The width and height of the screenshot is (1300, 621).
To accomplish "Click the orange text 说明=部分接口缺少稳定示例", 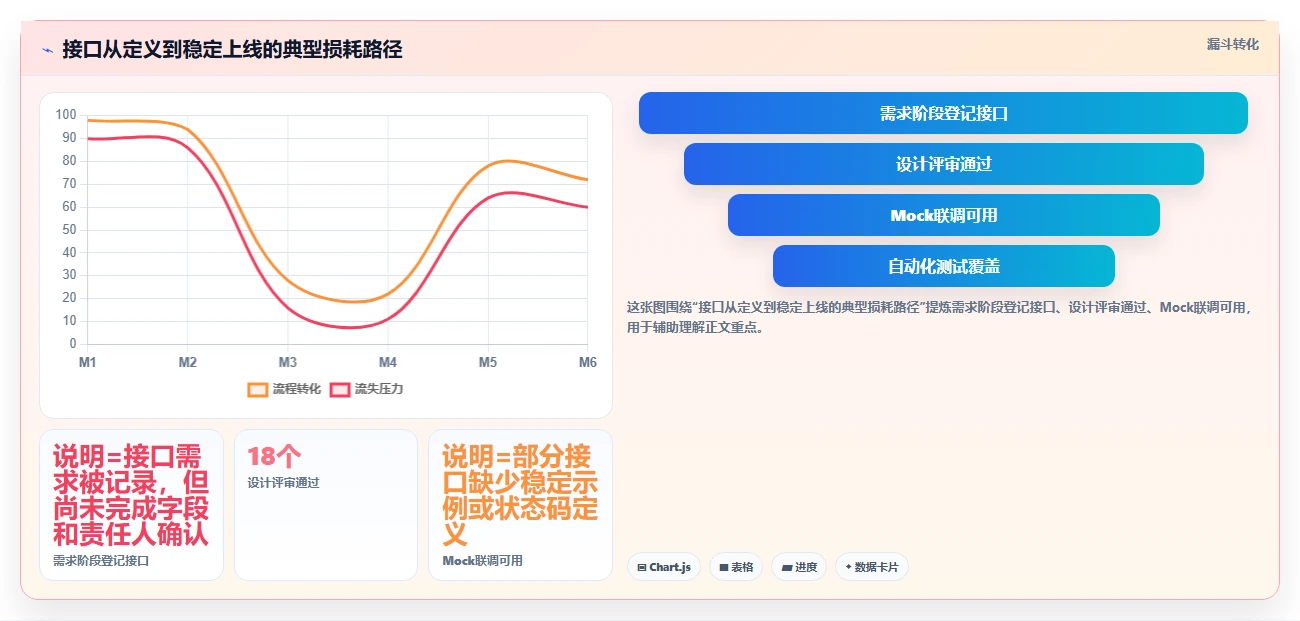I will tap(520, 496).
